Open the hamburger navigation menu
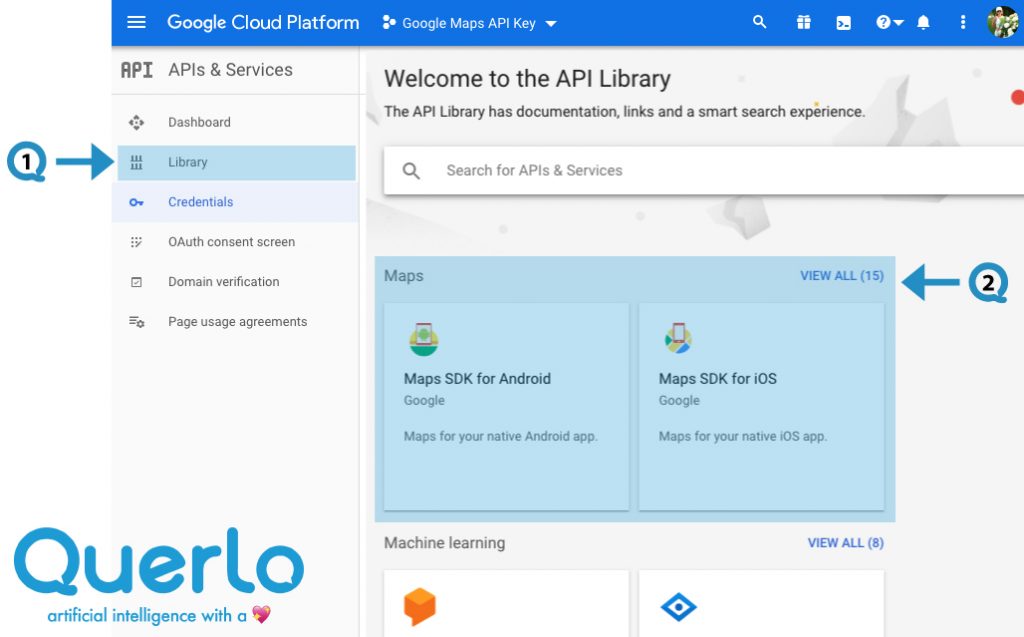 (x=136, y=22)
